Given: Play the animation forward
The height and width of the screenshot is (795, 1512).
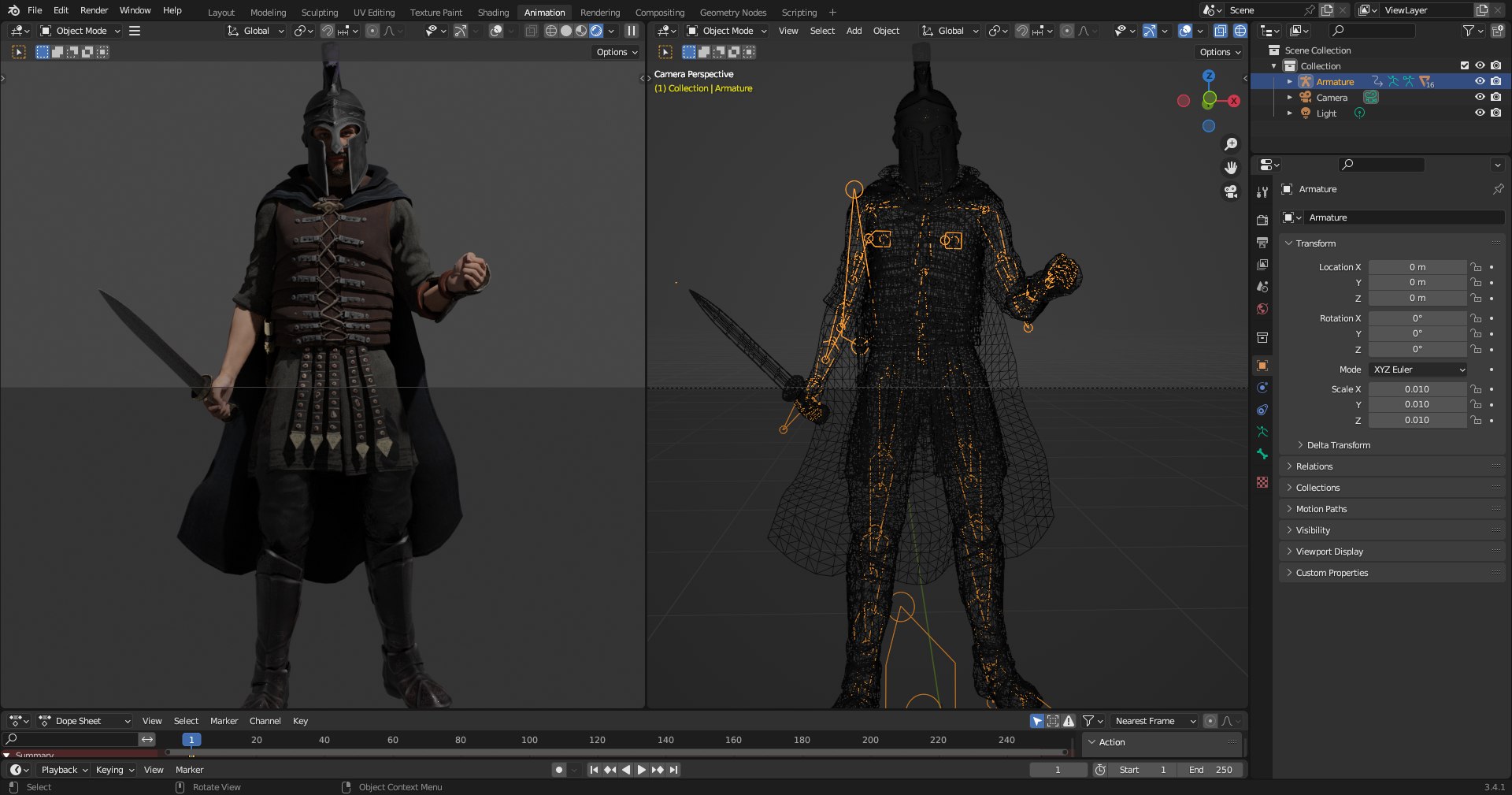Looking at the screenshot, I should (641, 770).
